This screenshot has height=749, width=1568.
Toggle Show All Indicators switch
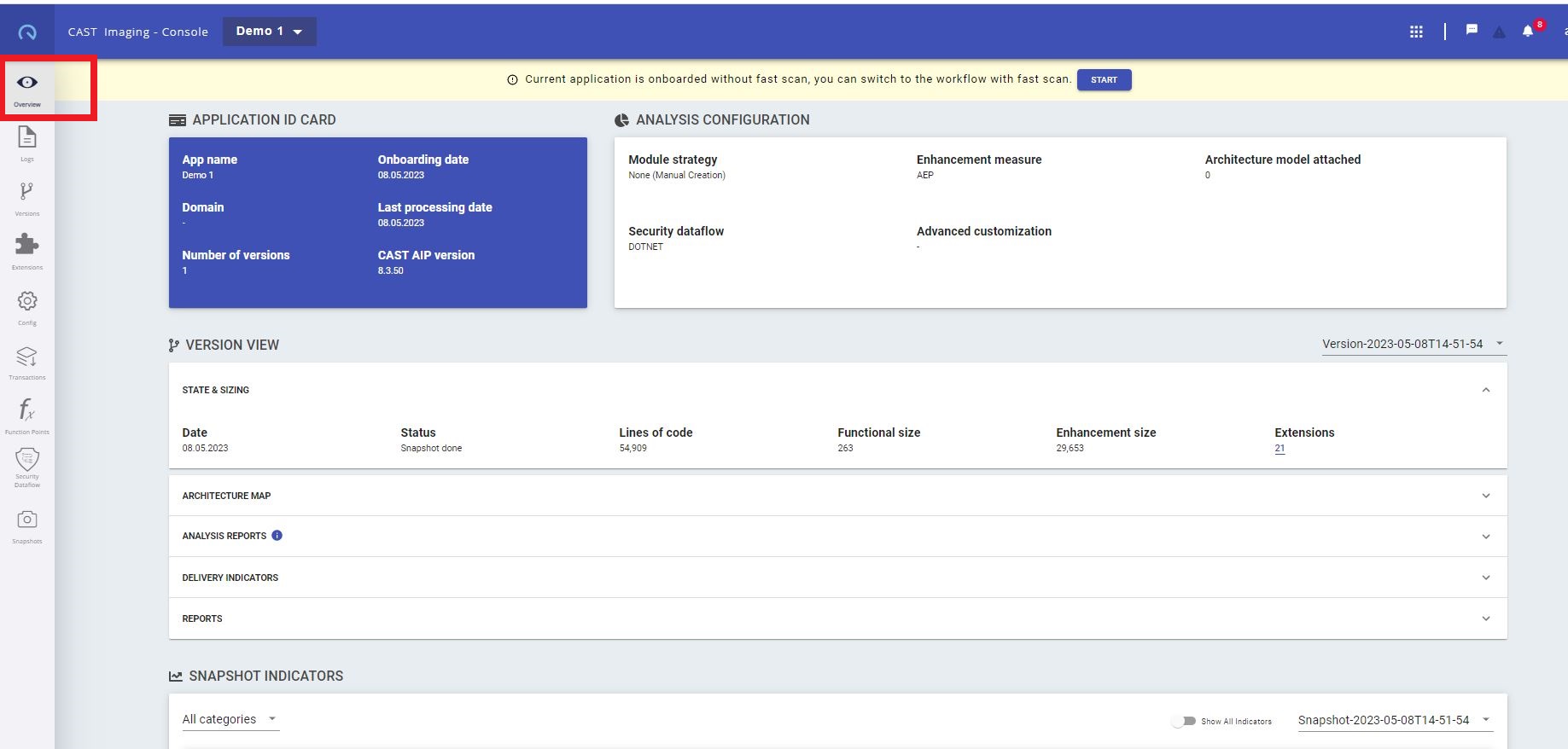(x=1184, y=721)
